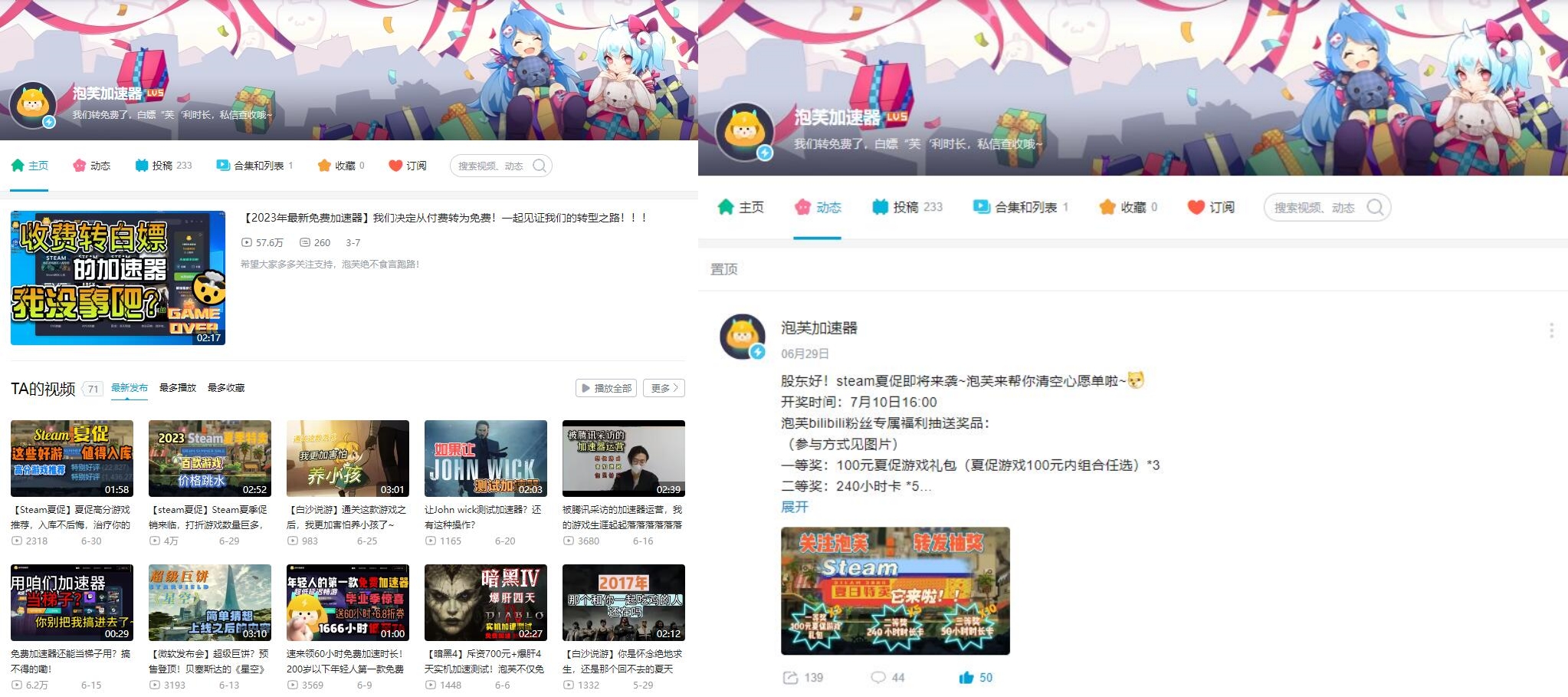
Task: Click LV5 level badge in left banner
Action: [x=156, y=93]
